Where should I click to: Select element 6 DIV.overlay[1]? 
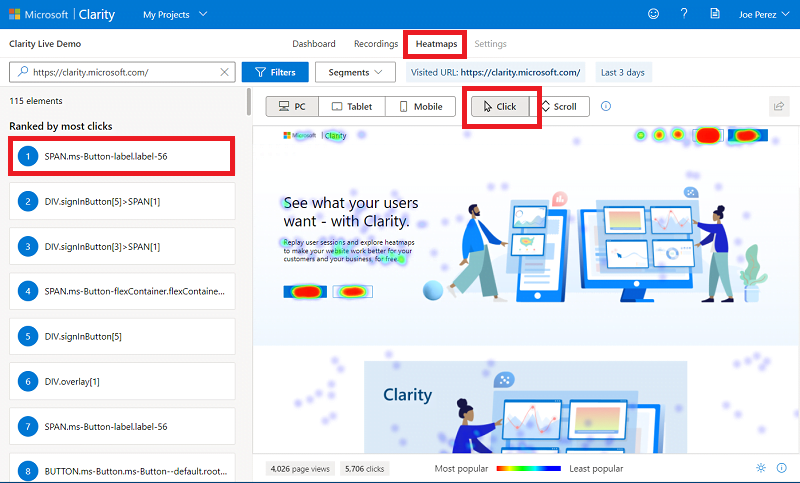click(x=122, y=382)
